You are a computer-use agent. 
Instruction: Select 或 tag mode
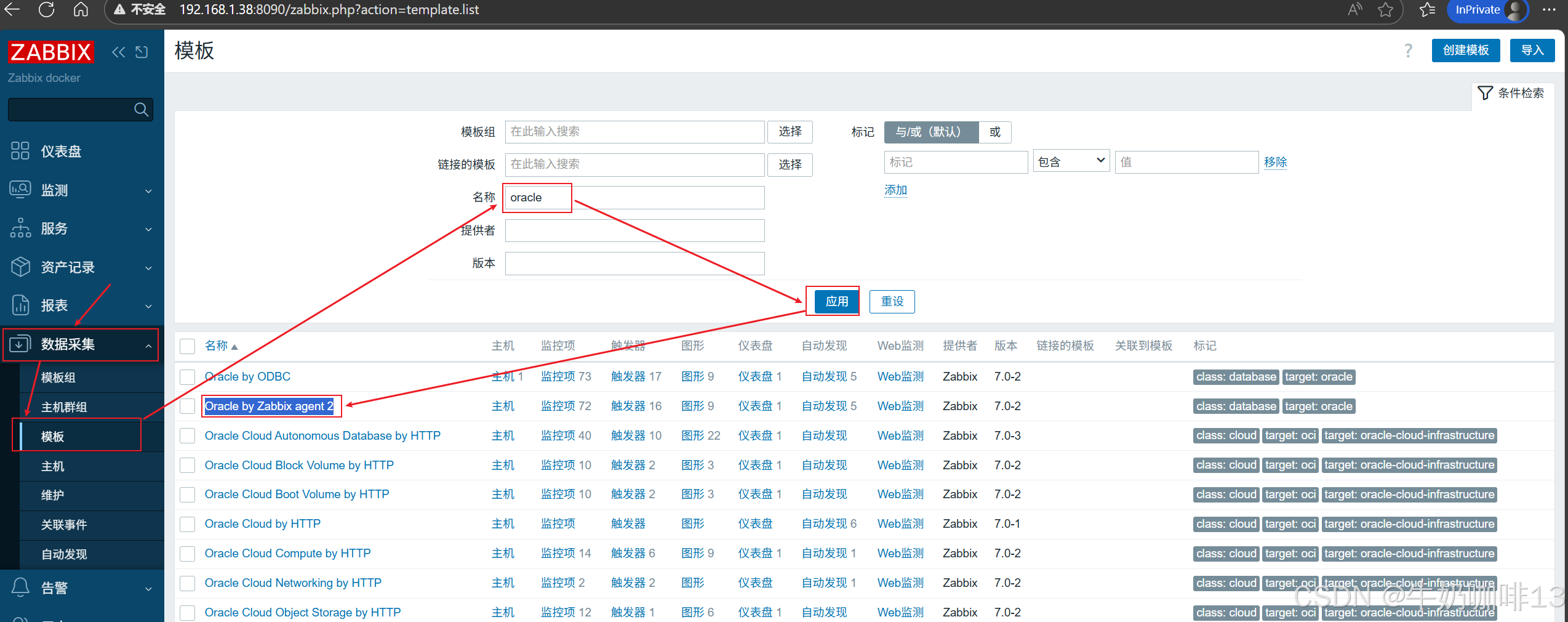995,132
